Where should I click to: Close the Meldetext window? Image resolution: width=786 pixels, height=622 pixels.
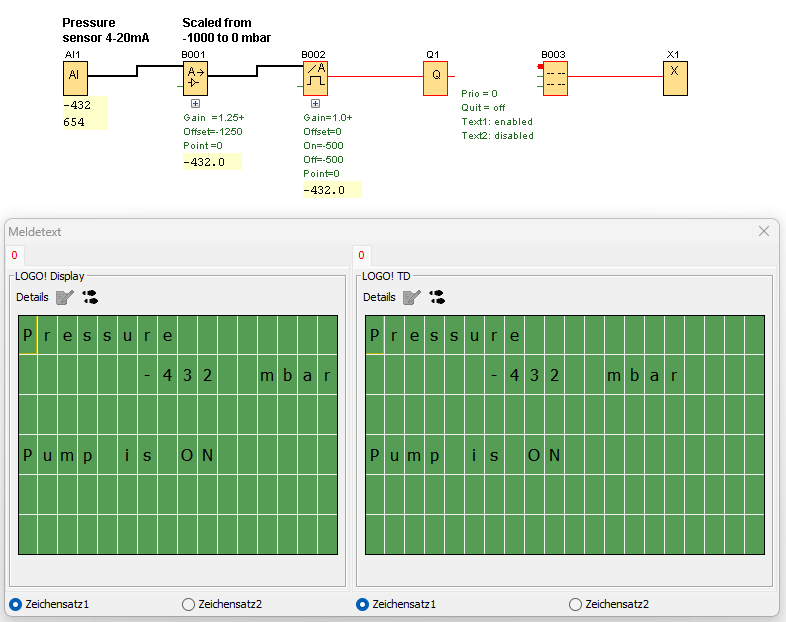click(x=765, y=231)
